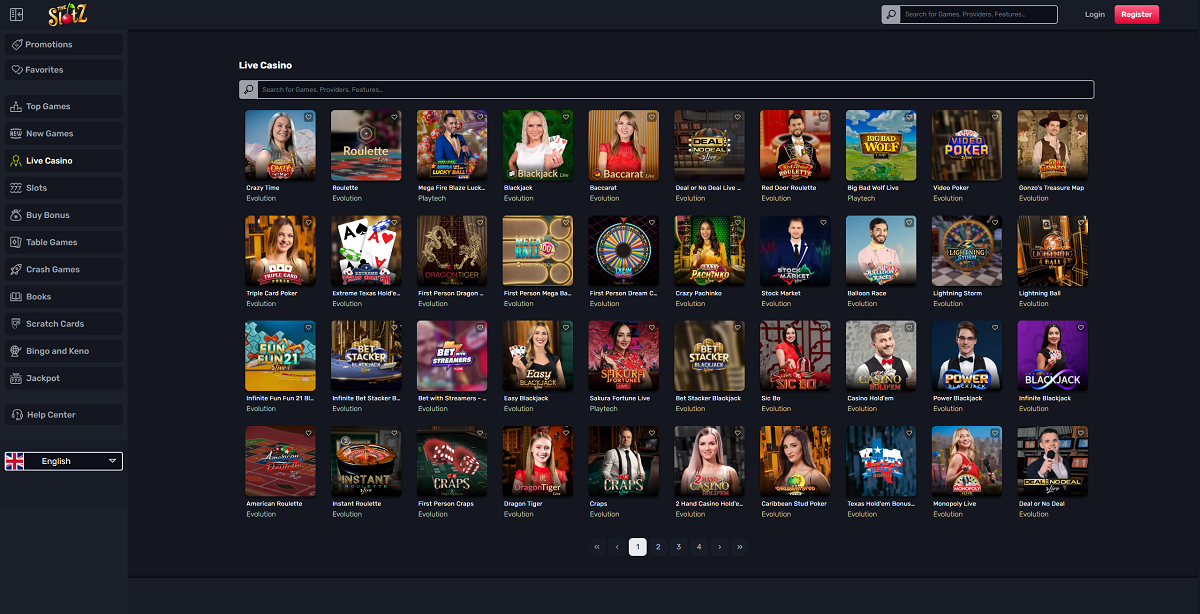Click the Buy Bonus bag icon
1200x614 pixels.
point(16,215)
